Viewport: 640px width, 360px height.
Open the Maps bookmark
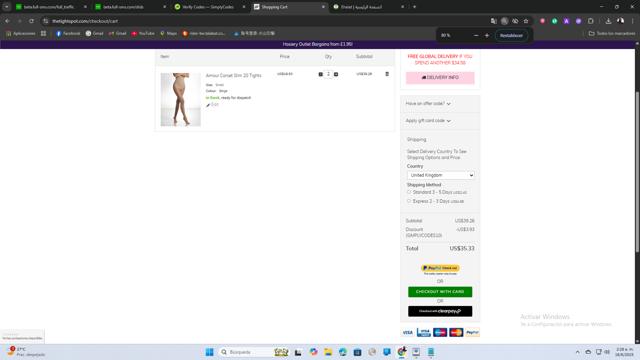coord(168,33)
